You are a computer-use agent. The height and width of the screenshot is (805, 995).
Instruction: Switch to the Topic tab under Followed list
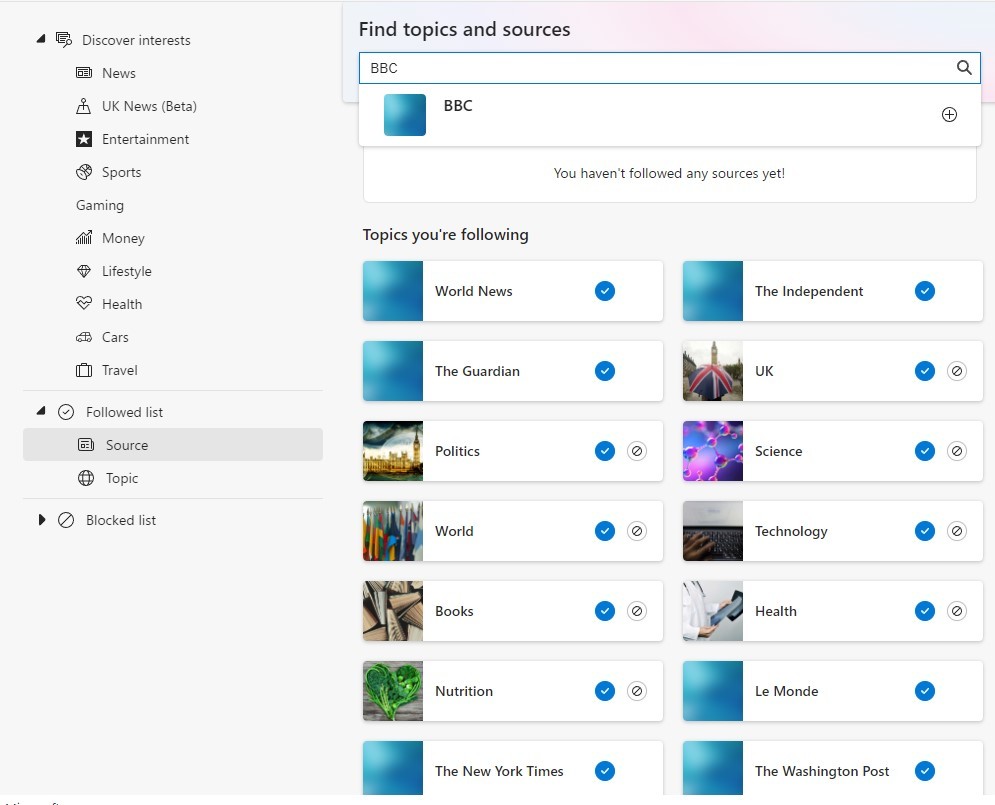122,478
